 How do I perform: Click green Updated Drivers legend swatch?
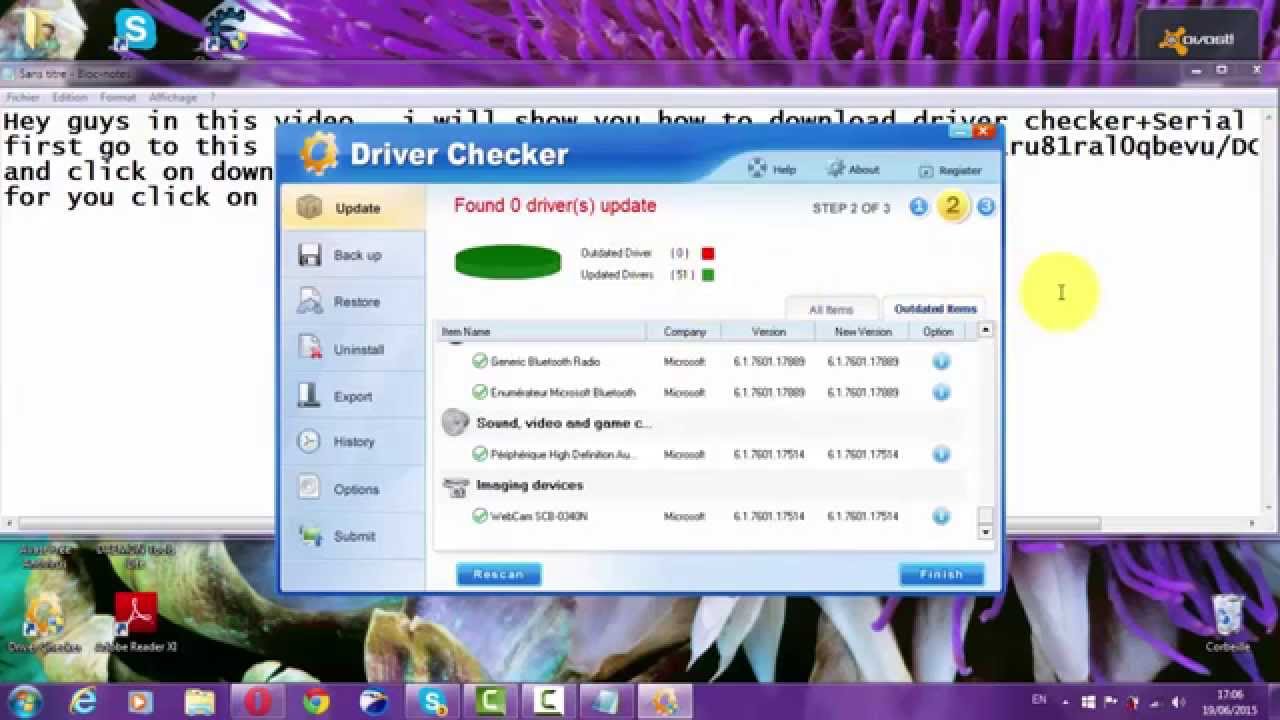[708, 275]
